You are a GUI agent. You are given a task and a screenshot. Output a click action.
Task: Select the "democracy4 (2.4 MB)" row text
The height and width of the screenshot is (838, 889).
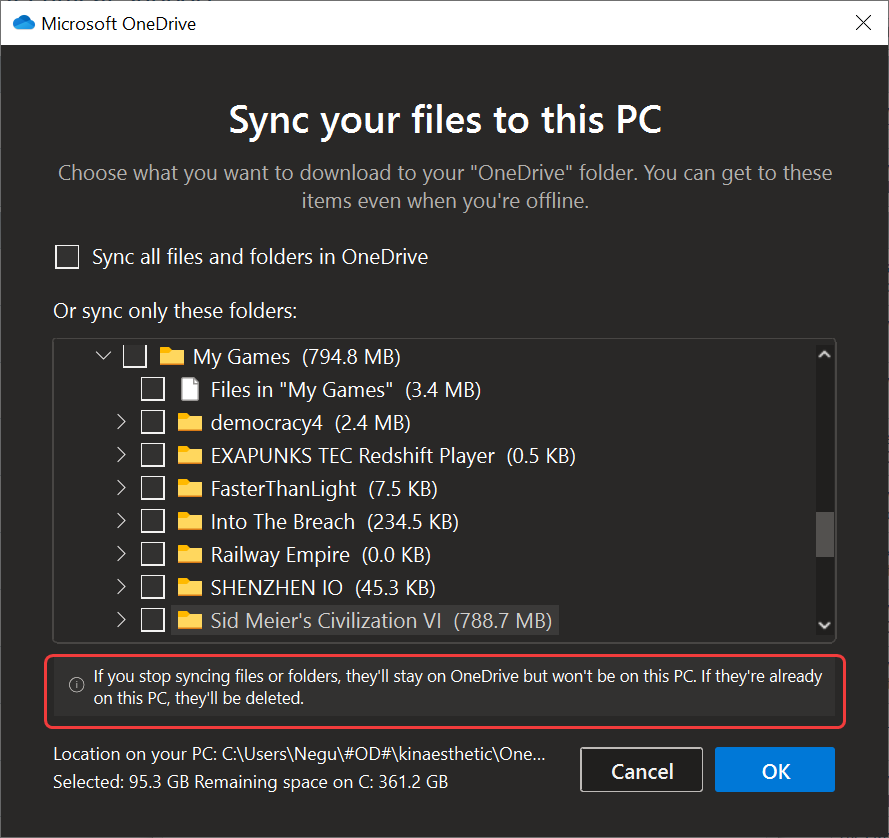click(x=311, y=423)
